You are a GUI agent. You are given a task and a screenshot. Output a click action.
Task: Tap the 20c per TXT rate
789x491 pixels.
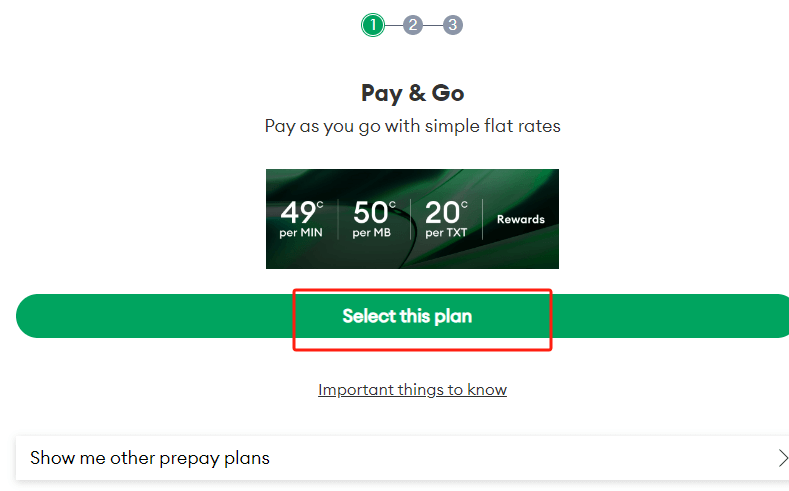pyautogui.click(x=446, y=213)
